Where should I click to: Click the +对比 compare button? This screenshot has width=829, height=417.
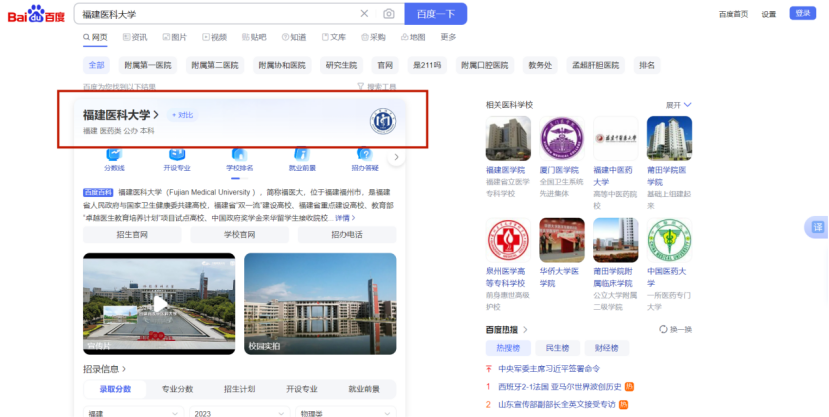[182, 115]
